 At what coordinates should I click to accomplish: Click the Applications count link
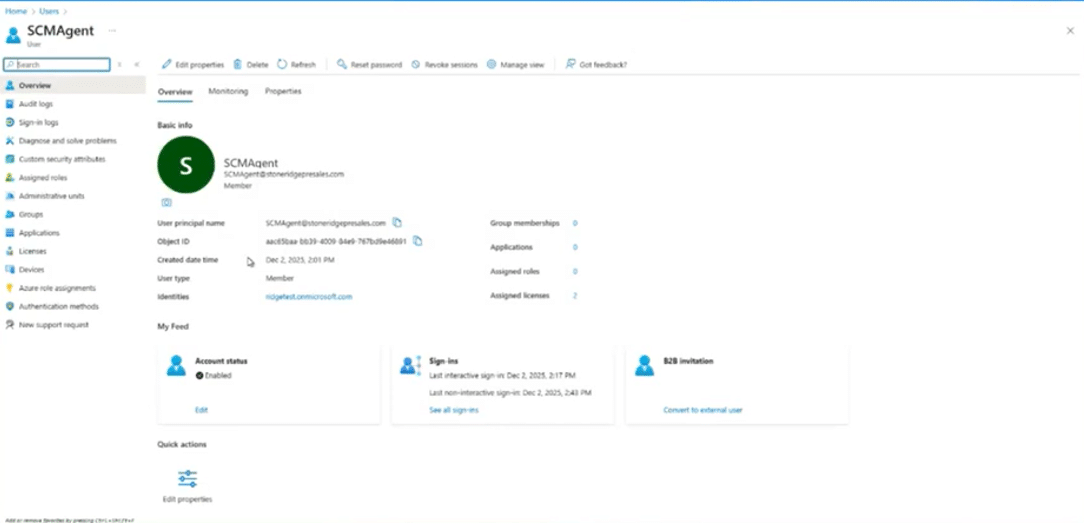coord(575,247)
